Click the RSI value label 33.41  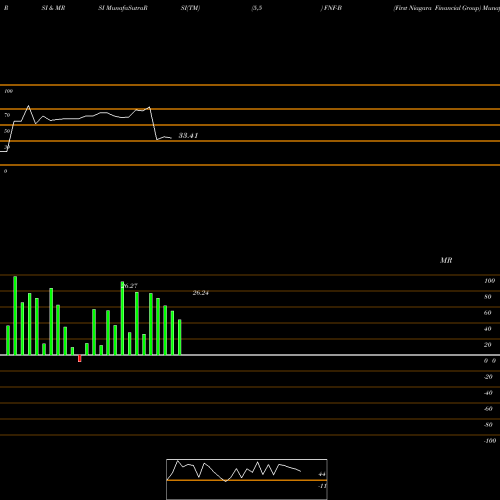click(188, 135)
